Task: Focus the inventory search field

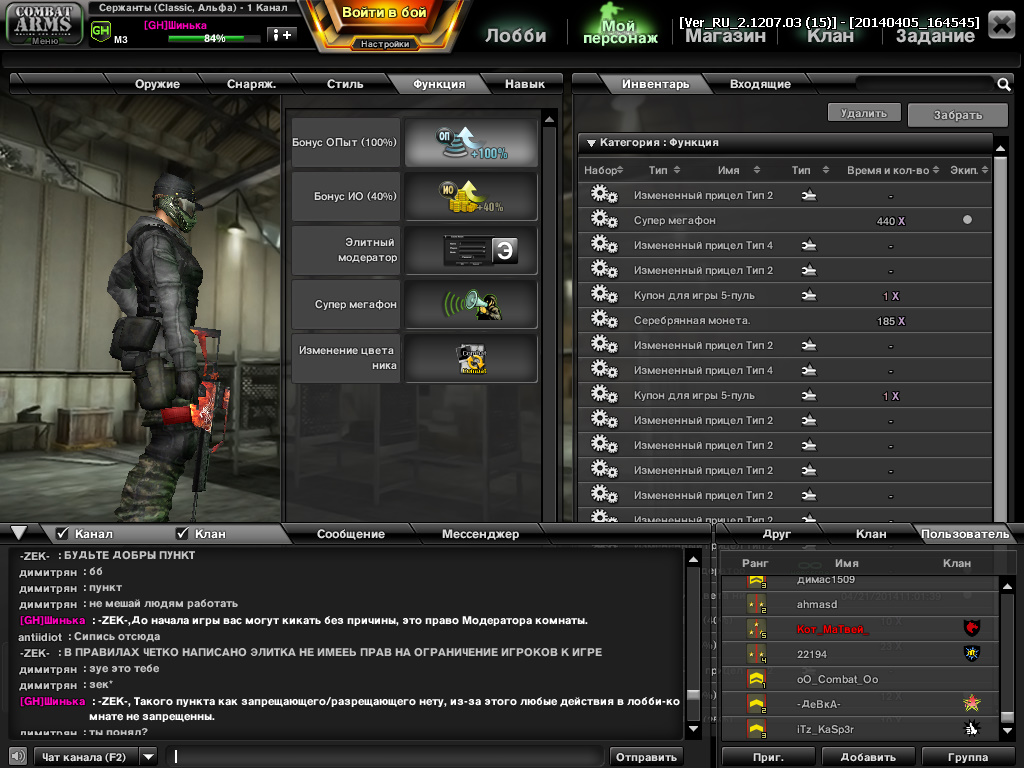Action: click(925, 84)
